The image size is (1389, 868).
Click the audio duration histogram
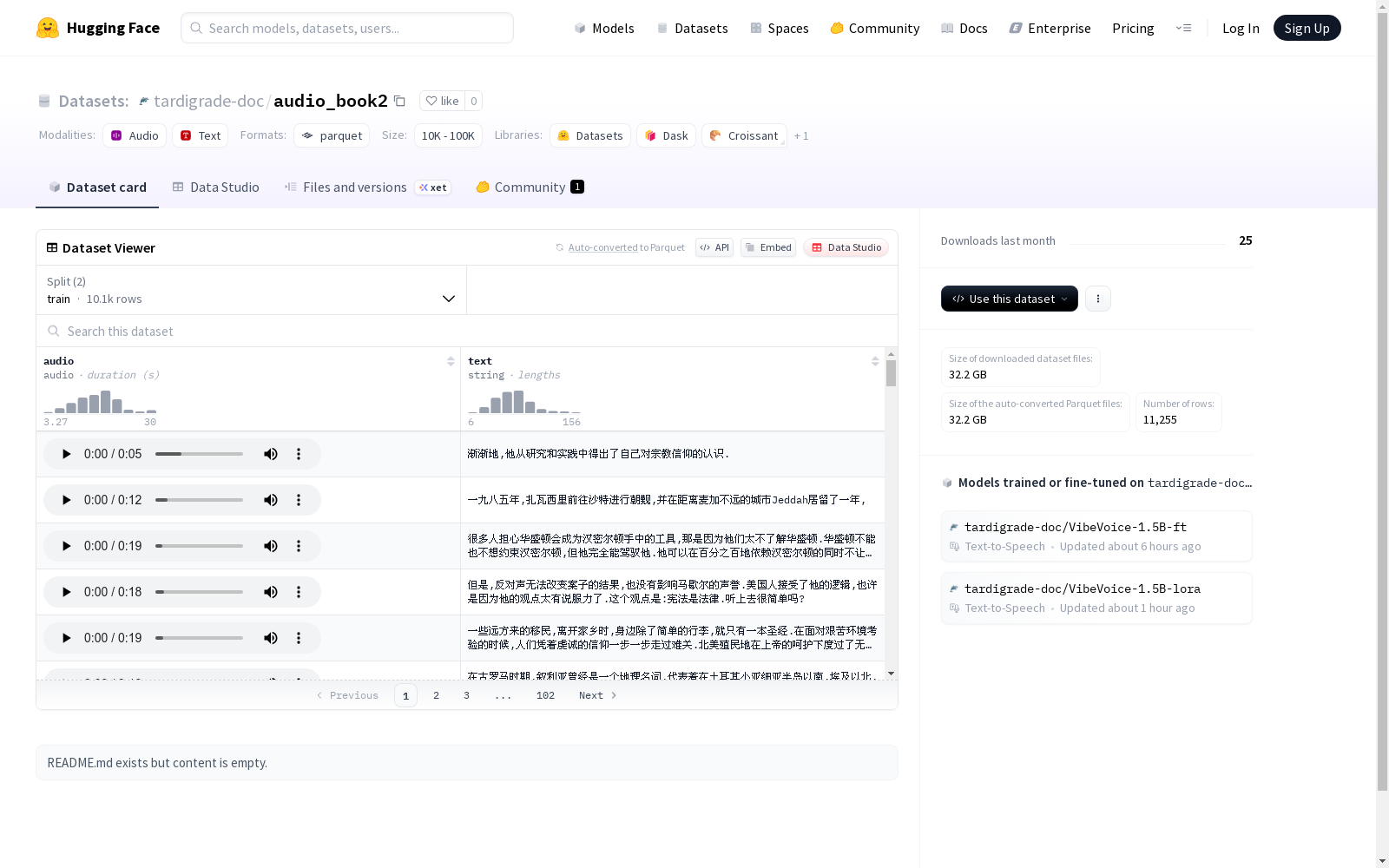point(100,402)
